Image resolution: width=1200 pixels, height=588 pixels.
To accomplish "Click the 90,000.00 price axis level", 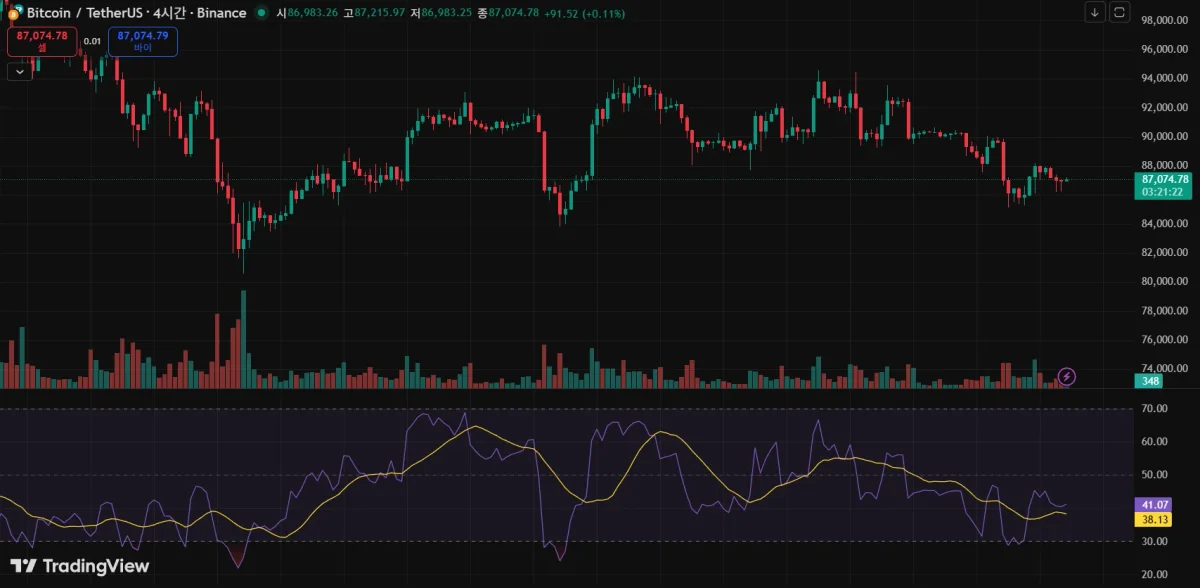I will tap(1163, 137).
